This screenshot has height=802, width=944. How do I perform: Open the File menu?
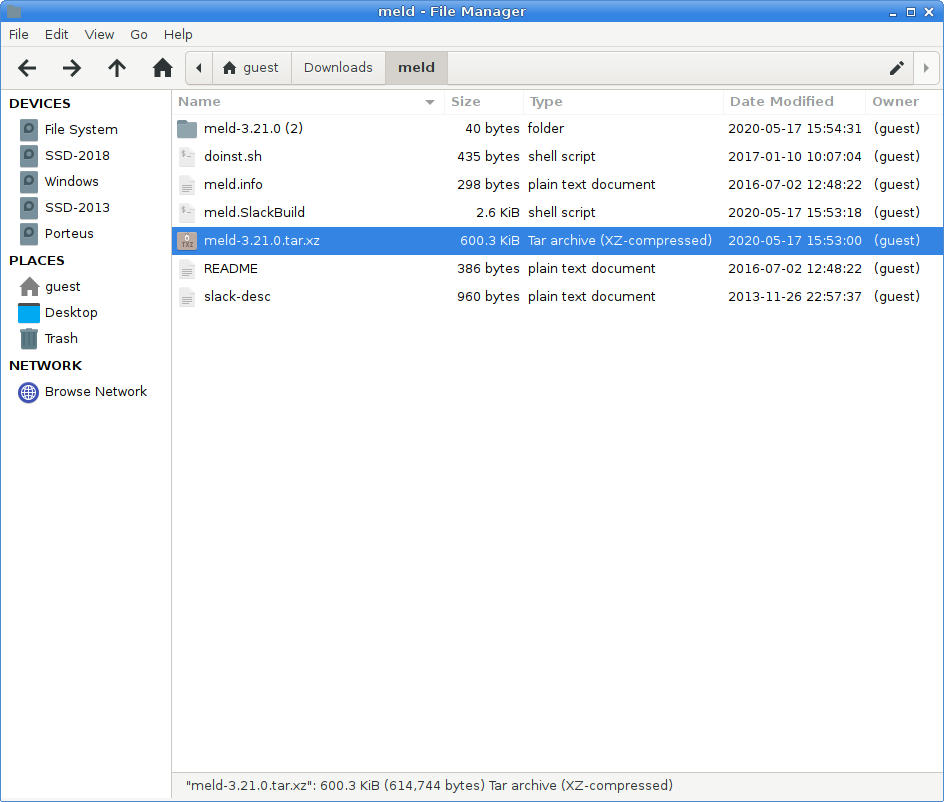click(x=19, y=34)
